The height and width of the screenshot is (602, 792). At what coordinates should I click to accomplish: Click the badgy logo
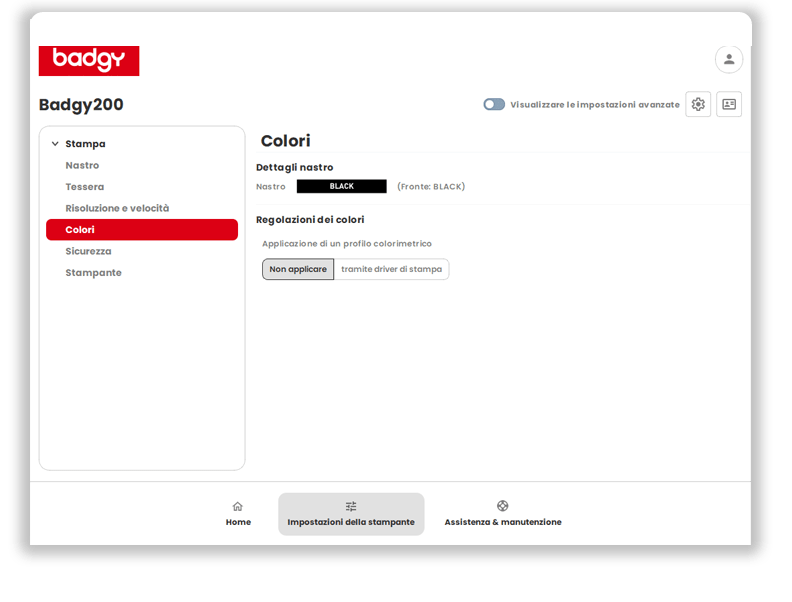(x=89, y=61)
